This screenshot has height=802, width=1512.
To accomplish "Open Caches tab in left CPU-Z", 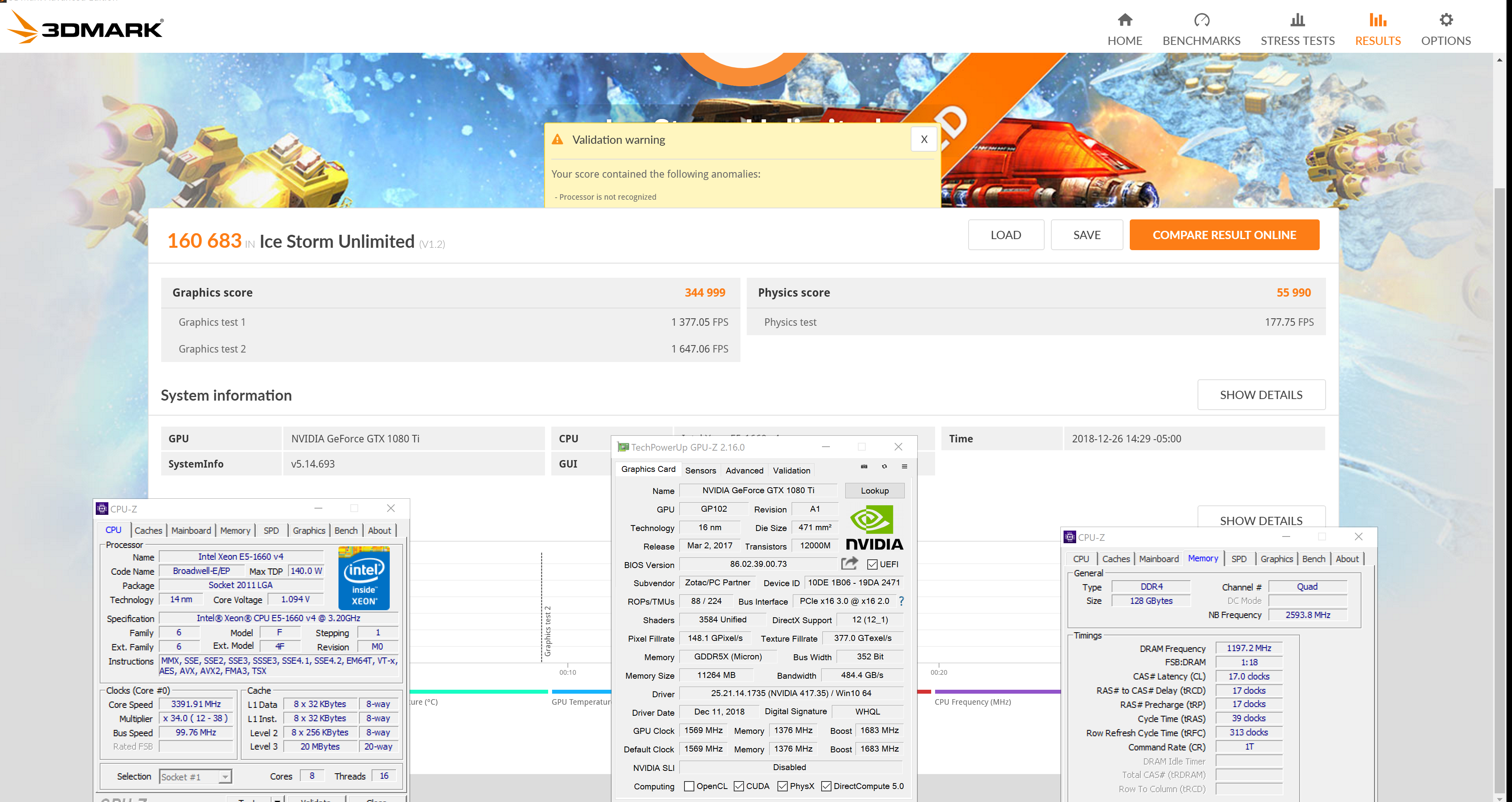I will tap(149, 530).
